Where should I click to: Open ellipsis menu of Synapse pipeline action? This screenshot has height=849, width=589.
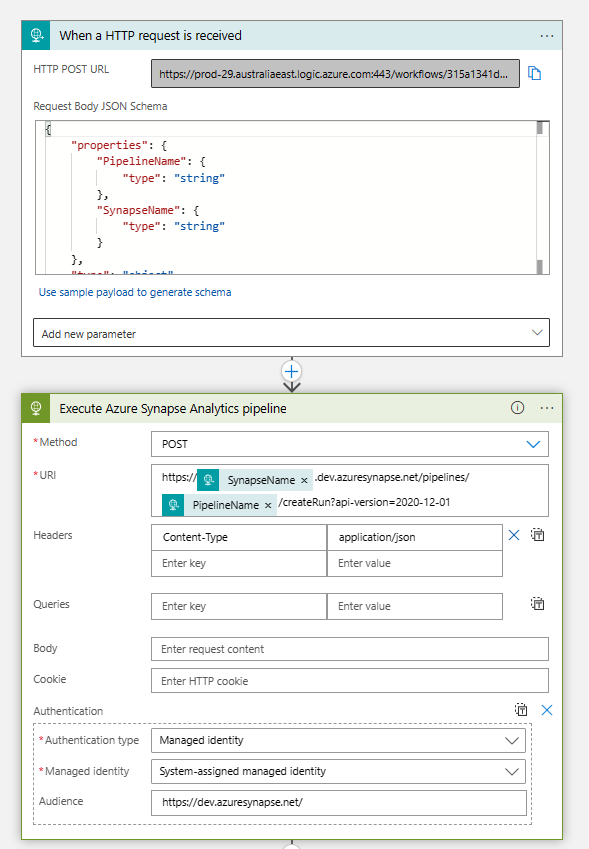(x=547, y=408)
